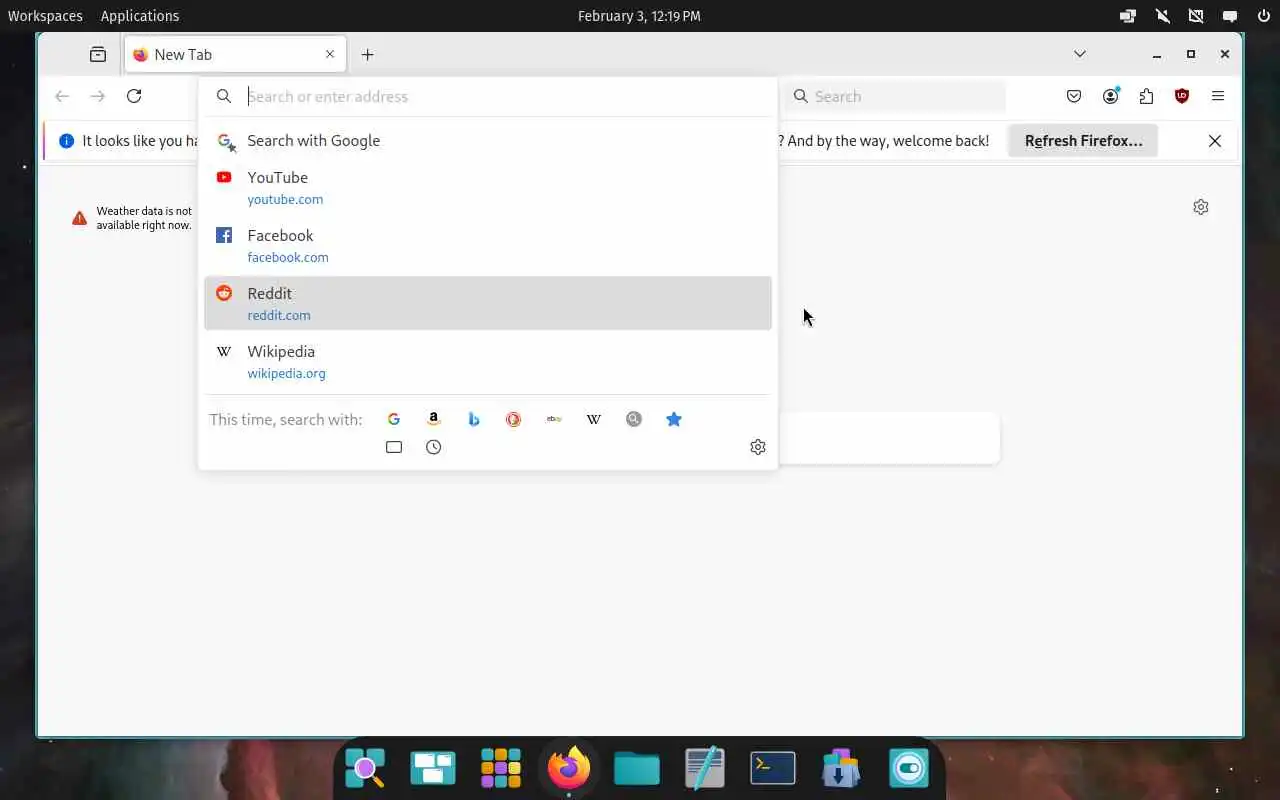Open Extensions puzzle piece icon
The width and height of the screenshot is (1280, 800).
pos(1146,96)
